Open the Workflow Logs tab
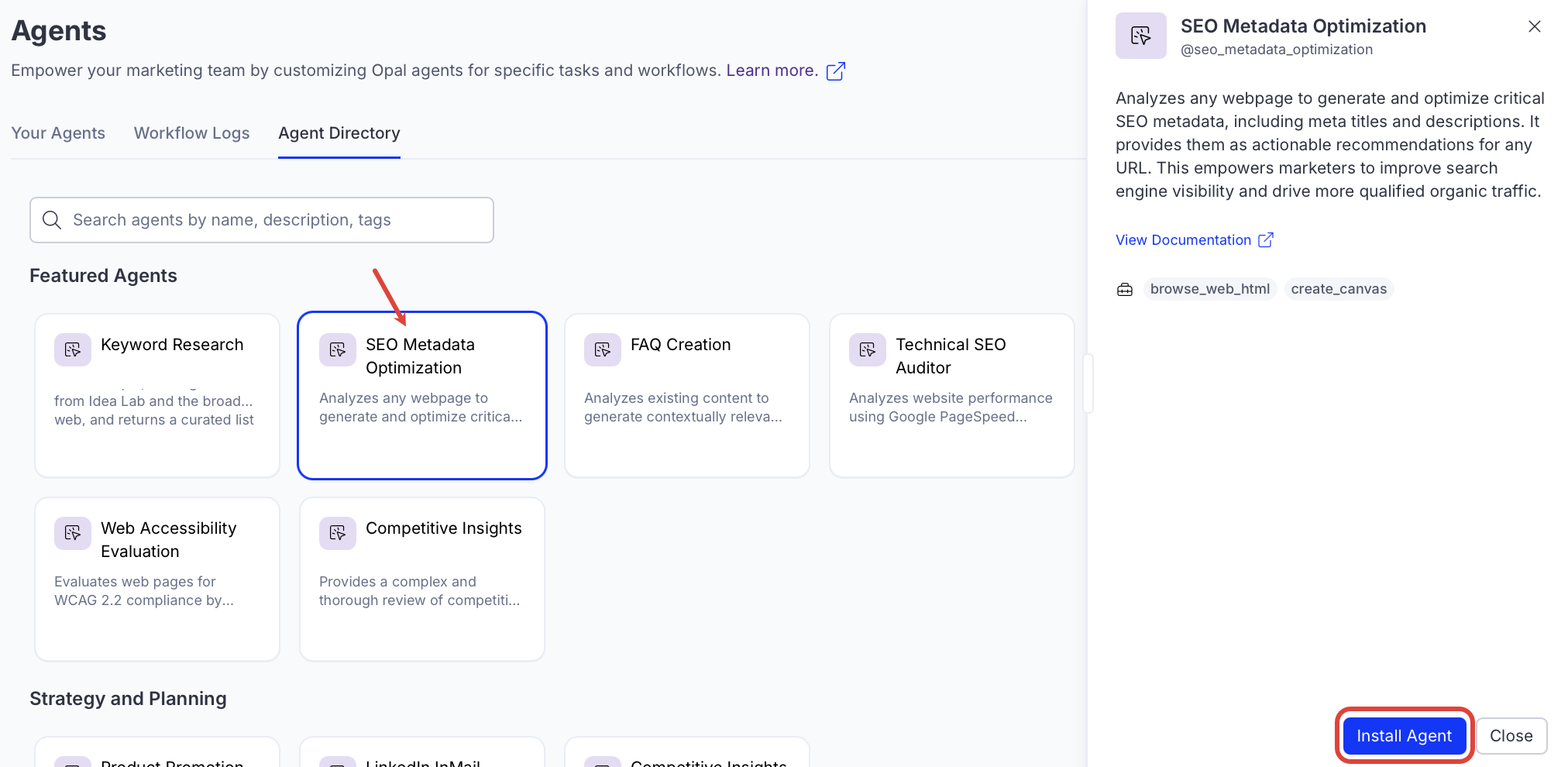The image size is (1568, 767). (191, 133)
